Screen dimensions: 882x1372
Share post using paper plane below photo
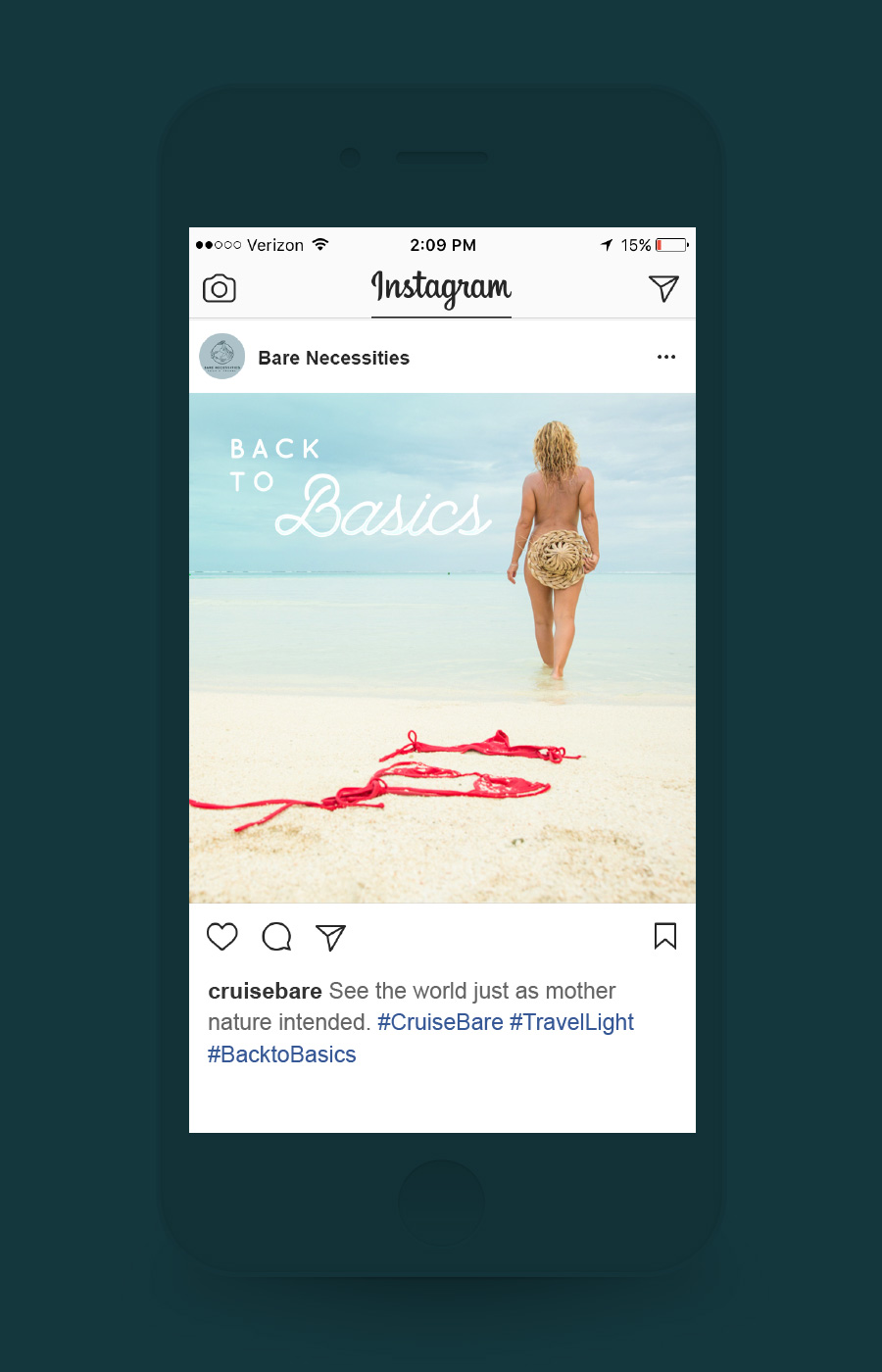pyautogui.click(x=331, y=937)
